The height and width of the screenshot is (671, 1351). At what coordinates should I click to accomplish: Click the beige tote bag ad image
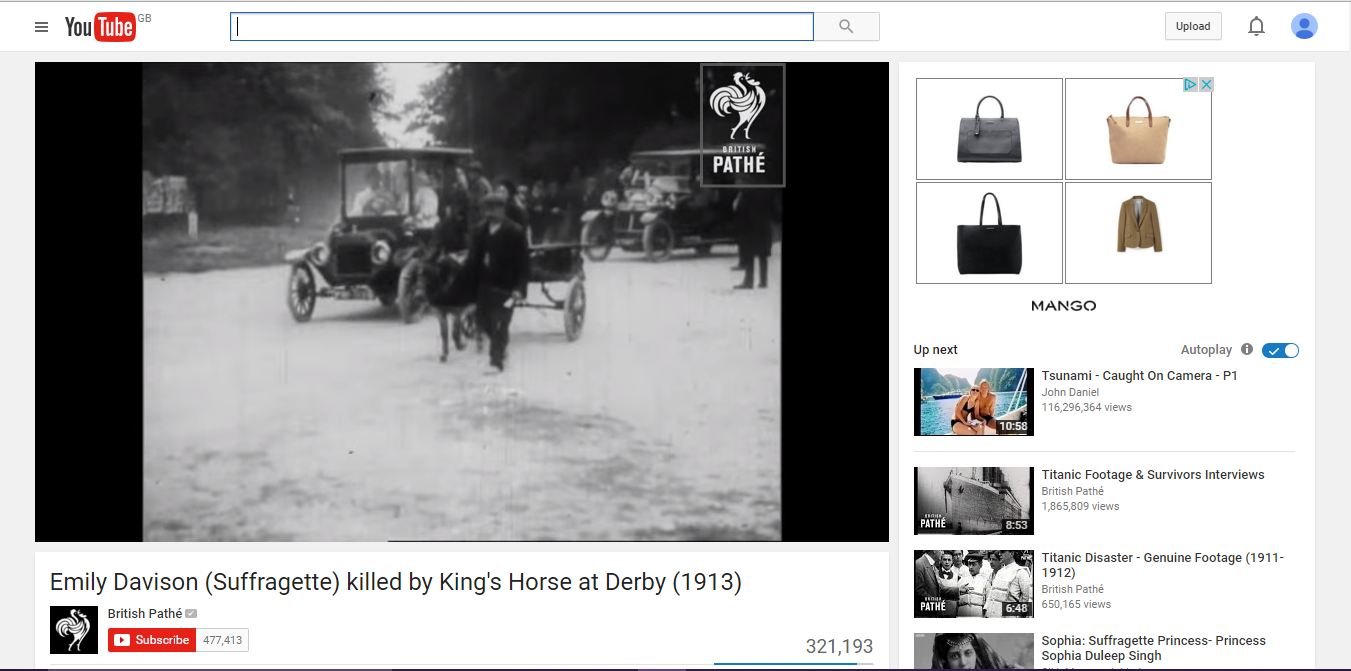click(x=1138, y=129)
